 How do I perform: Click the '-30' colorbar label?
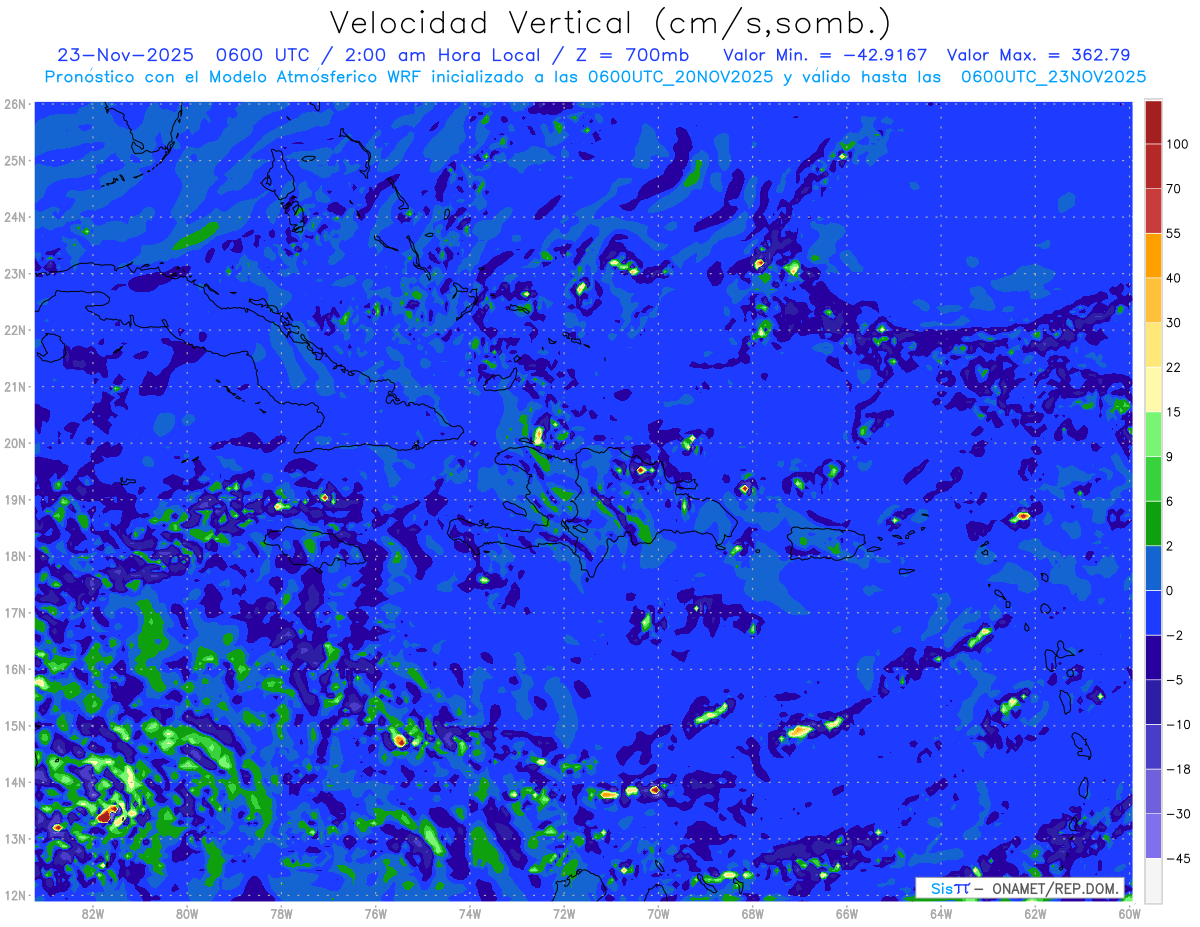pos(1177,814)
